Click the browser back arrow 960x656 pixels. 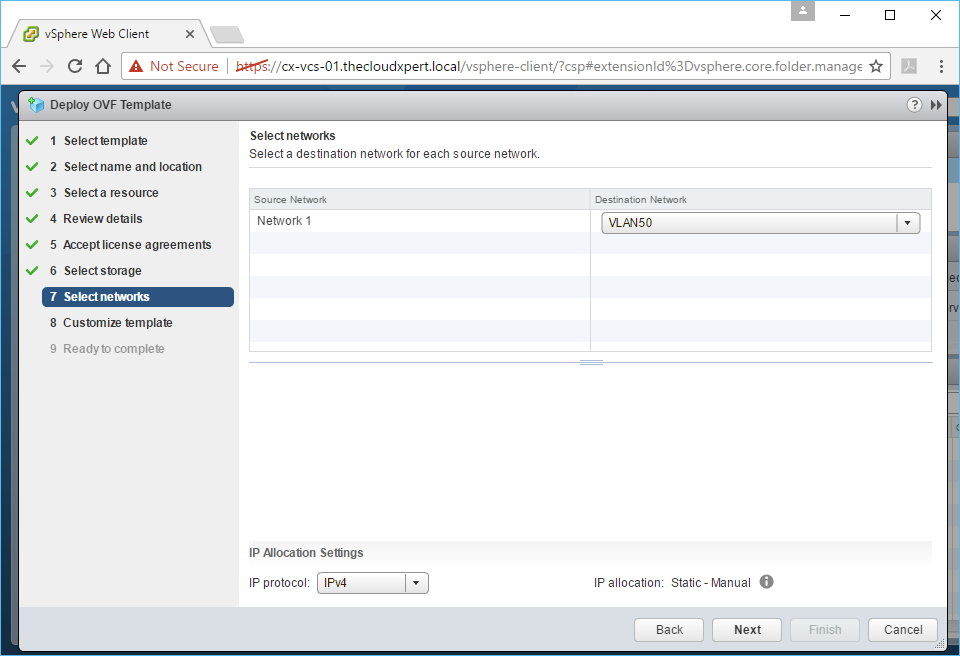[x=19, y=67]
